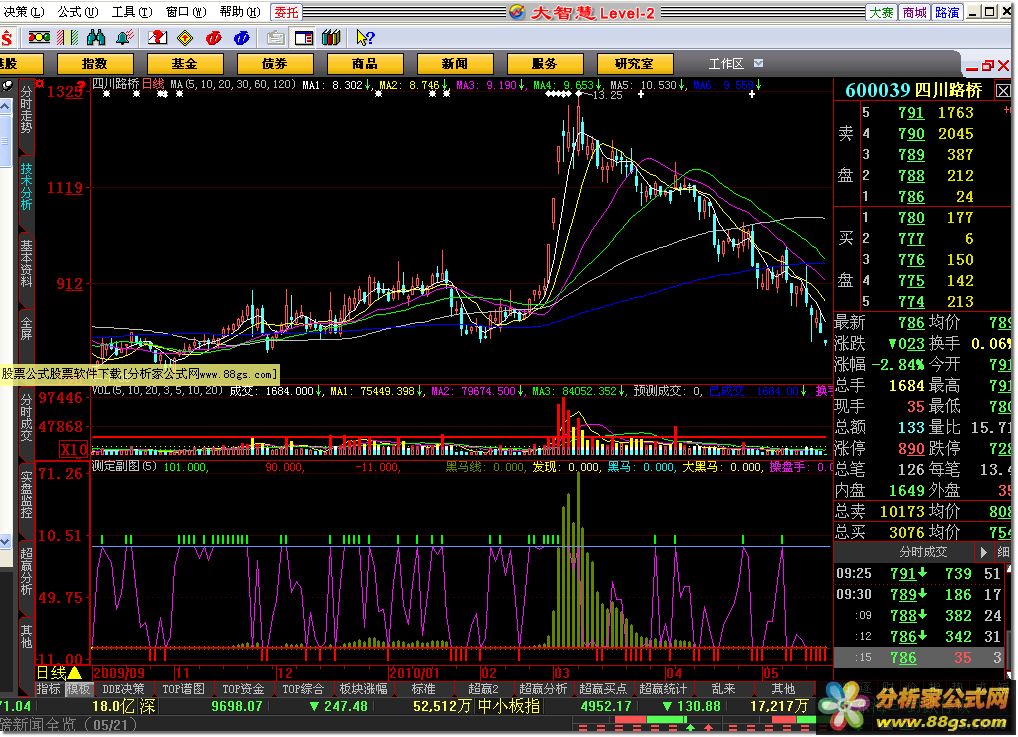Click the 商城 button
The height and width of the screenshot is (737, 1018).
pos(914,12)
